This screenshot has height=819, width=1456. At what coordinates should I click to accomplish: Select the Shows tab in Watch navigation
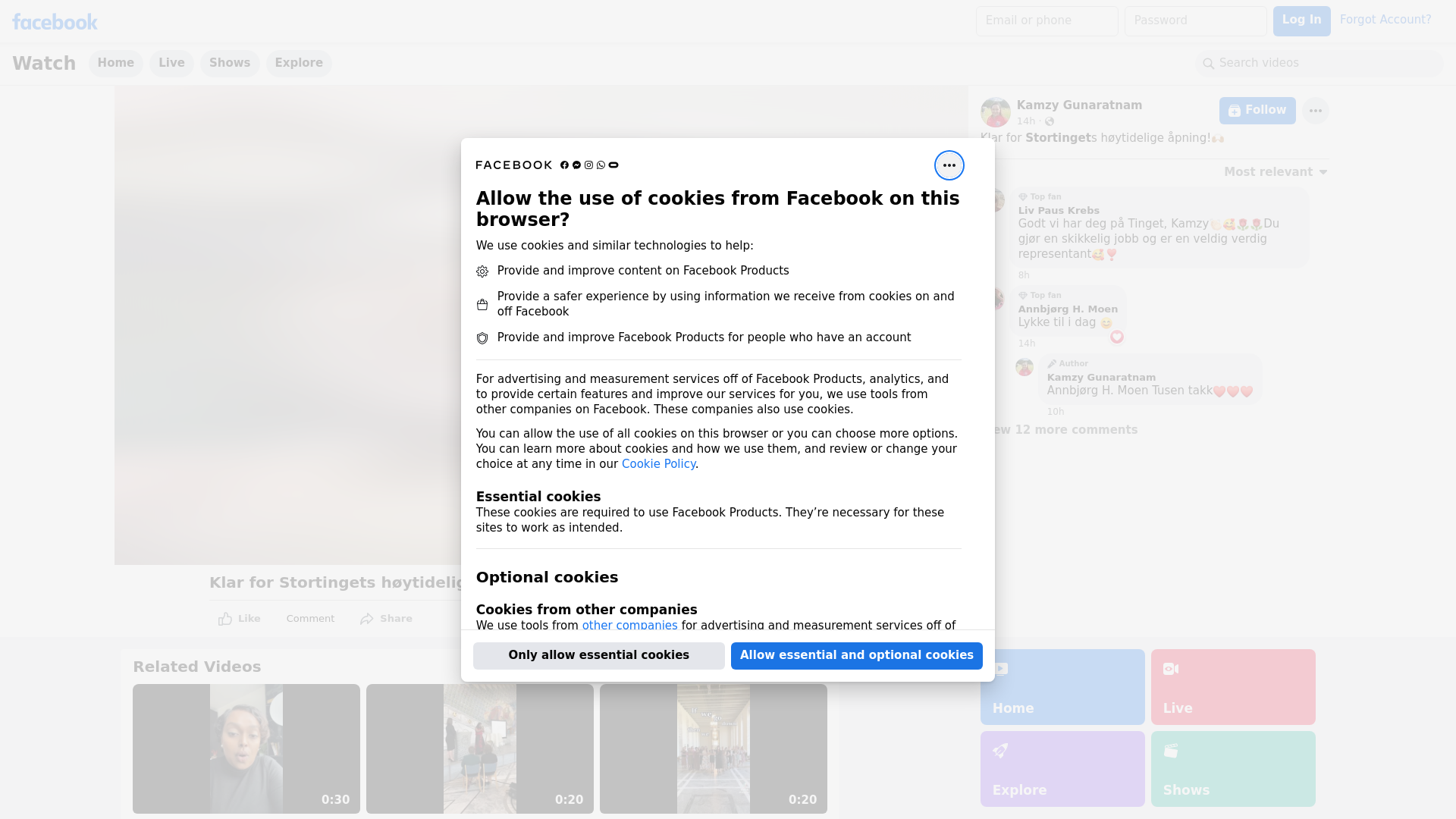pos(230,64)
